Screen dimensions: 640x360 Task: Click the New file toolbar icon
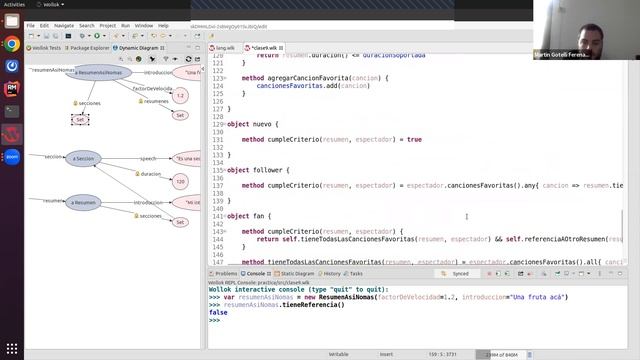[31, 36]
